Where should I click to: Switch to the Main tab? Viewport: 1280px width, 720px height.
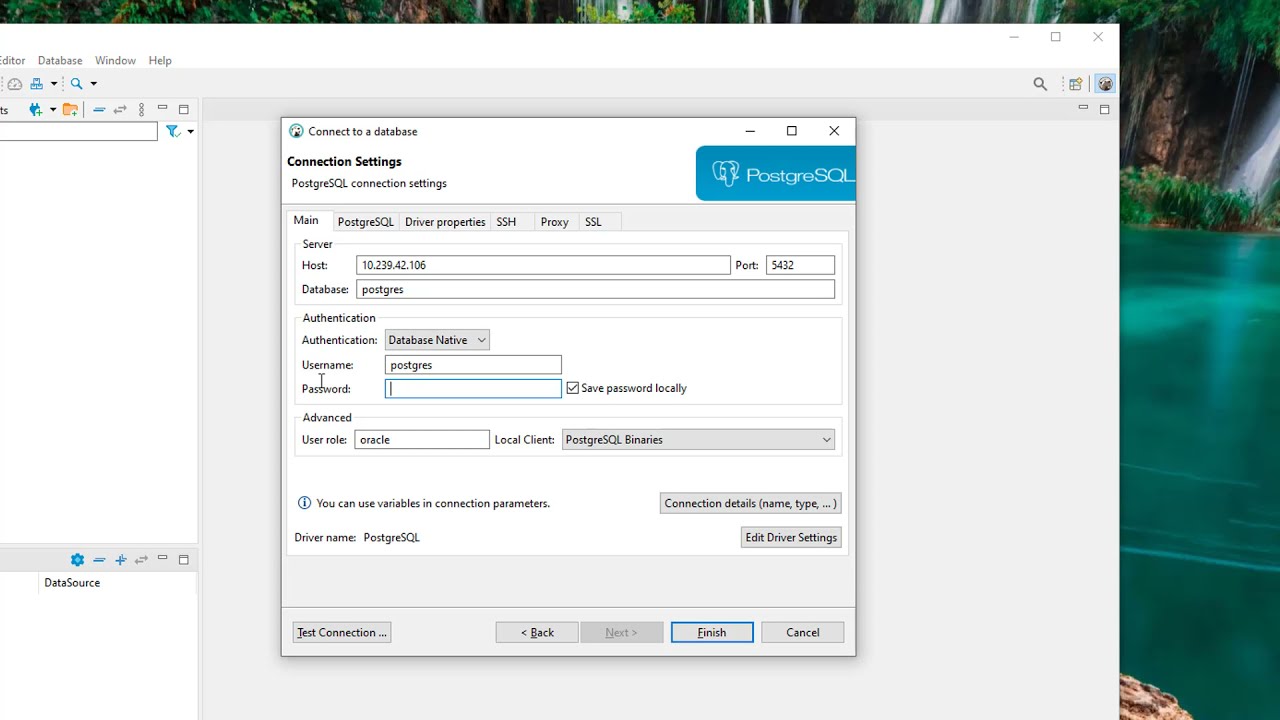tap(306, 221)
